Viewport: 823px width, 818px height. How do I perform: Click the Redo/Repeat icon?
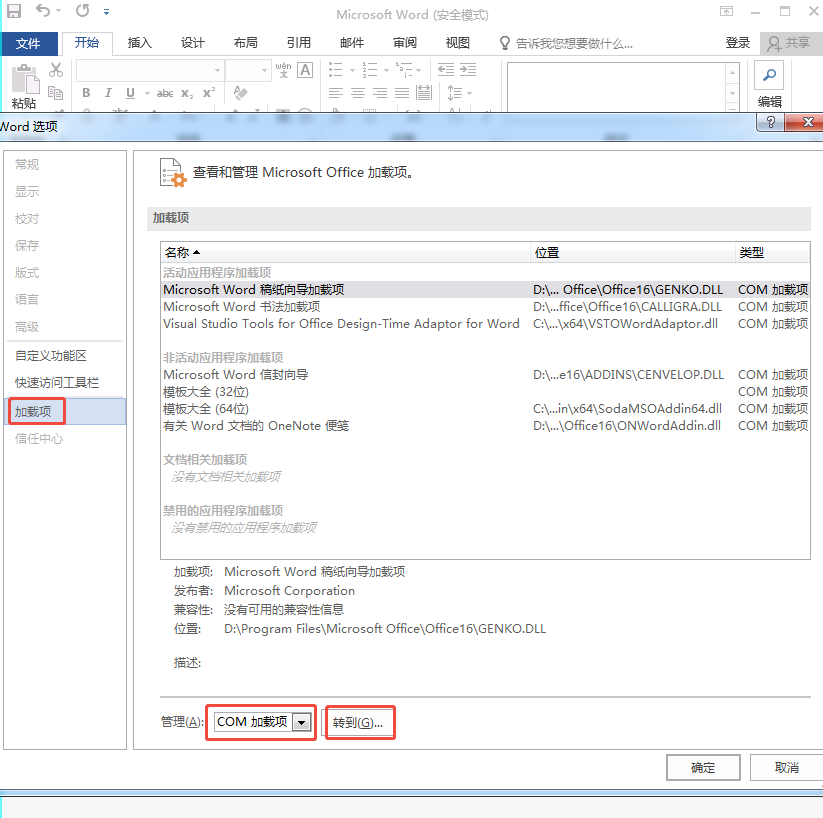[82, 11]
